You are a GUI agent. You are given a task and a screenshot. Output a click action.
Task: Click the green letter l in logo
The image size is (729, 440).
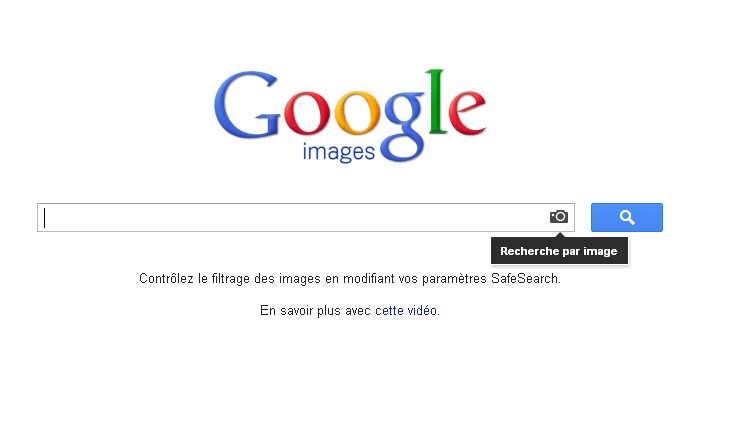437,102
